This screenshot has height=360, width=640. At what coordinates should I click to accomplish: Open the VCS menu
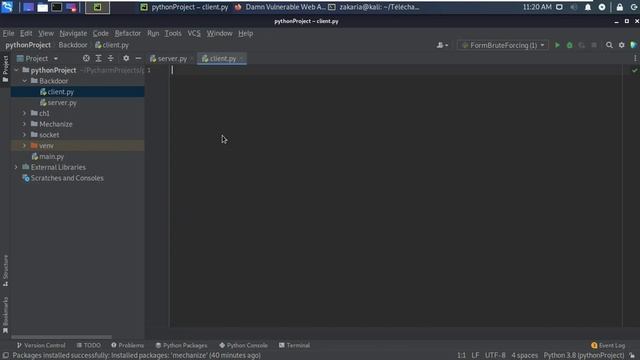[194, 33]
